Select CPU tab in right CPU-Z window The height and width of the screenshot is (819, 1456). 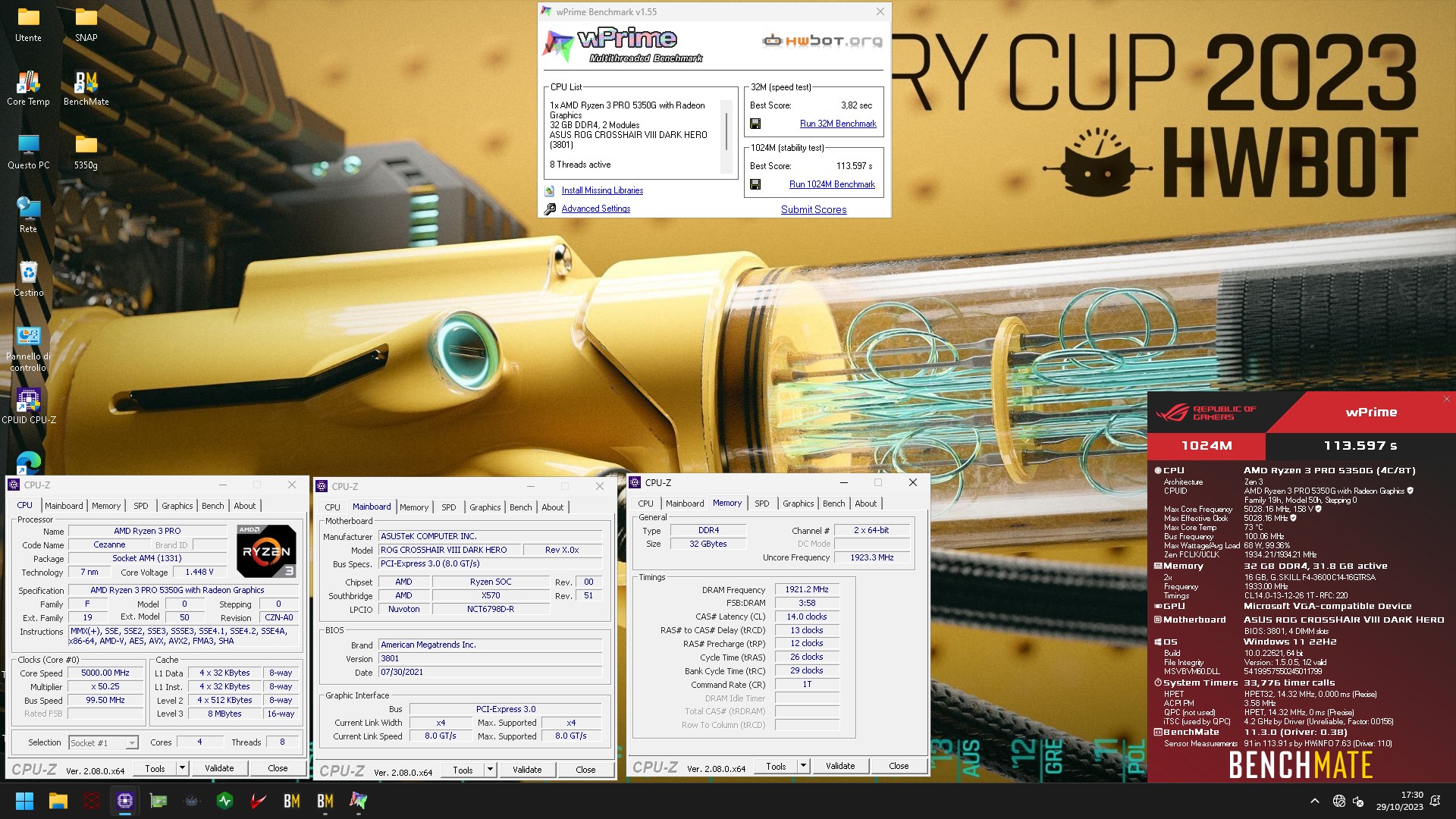tap(646, 504)
